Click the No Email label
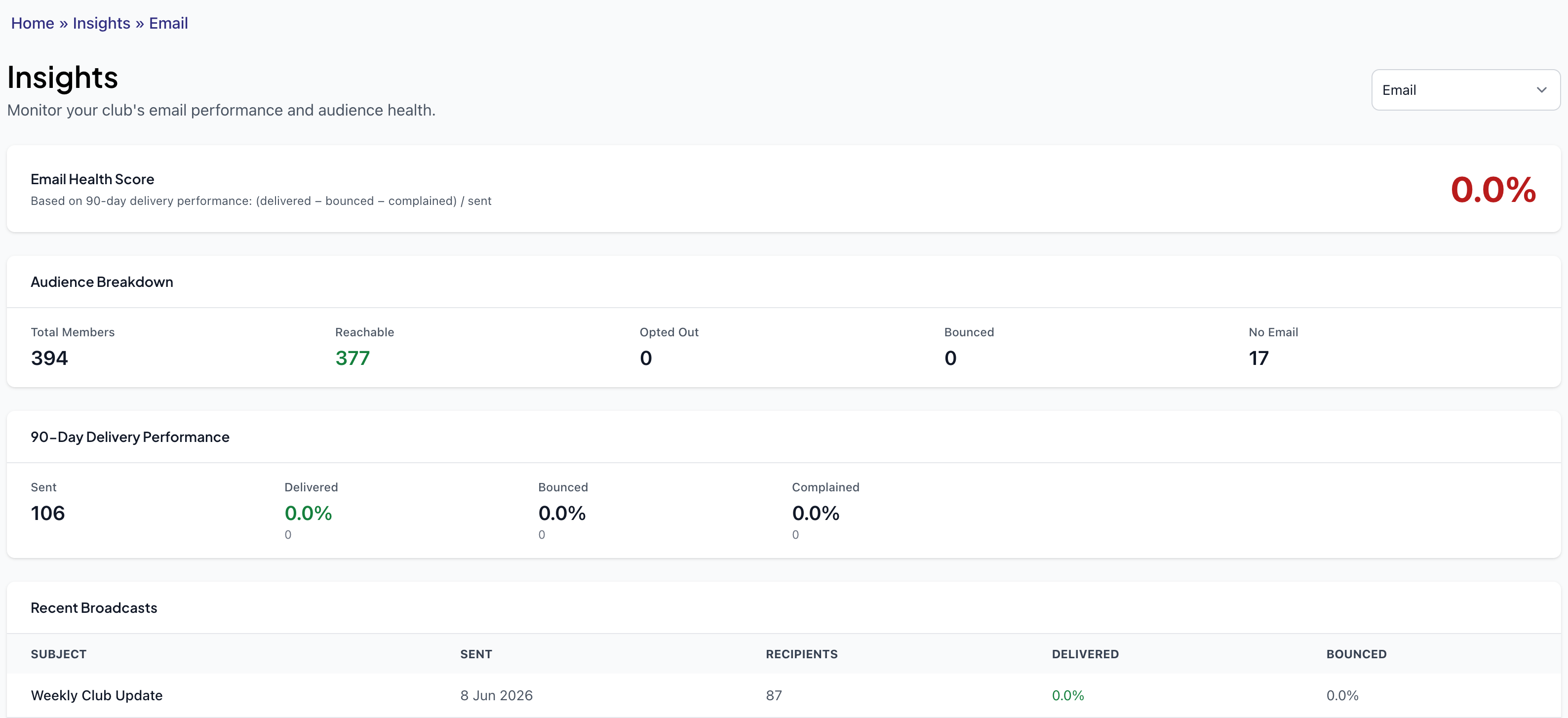 click(x=1273, y=332)
